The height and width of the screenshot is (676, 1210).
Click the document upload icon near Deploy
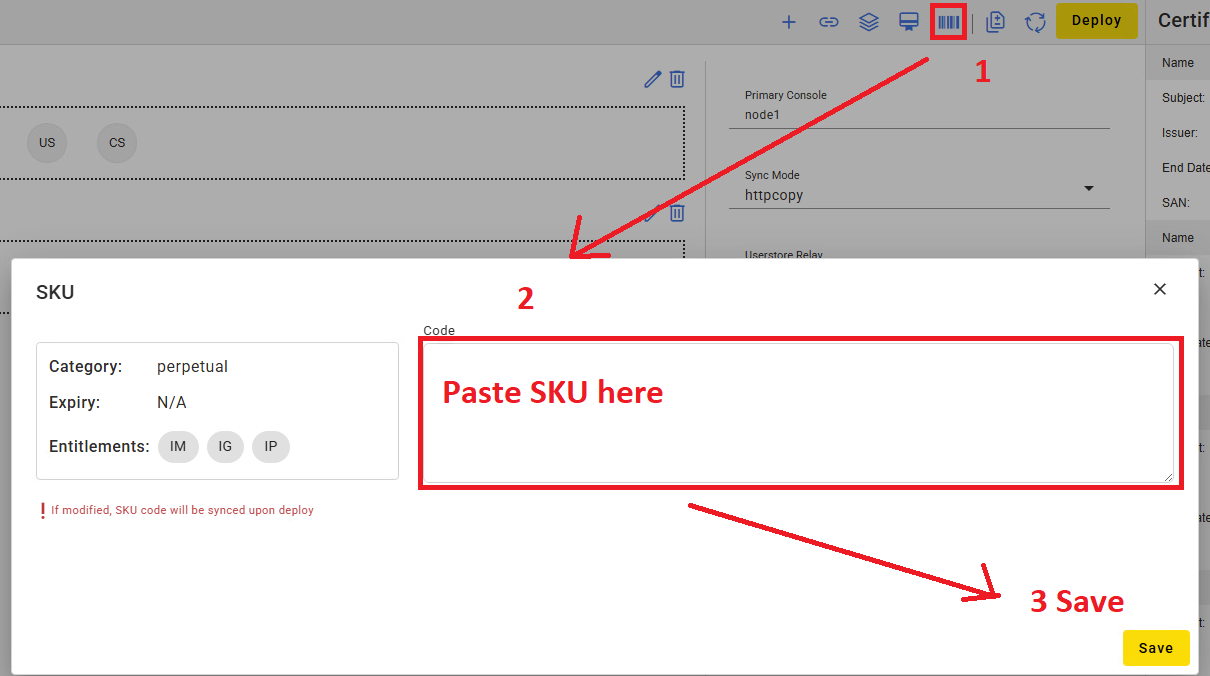[x=995, y=22]
